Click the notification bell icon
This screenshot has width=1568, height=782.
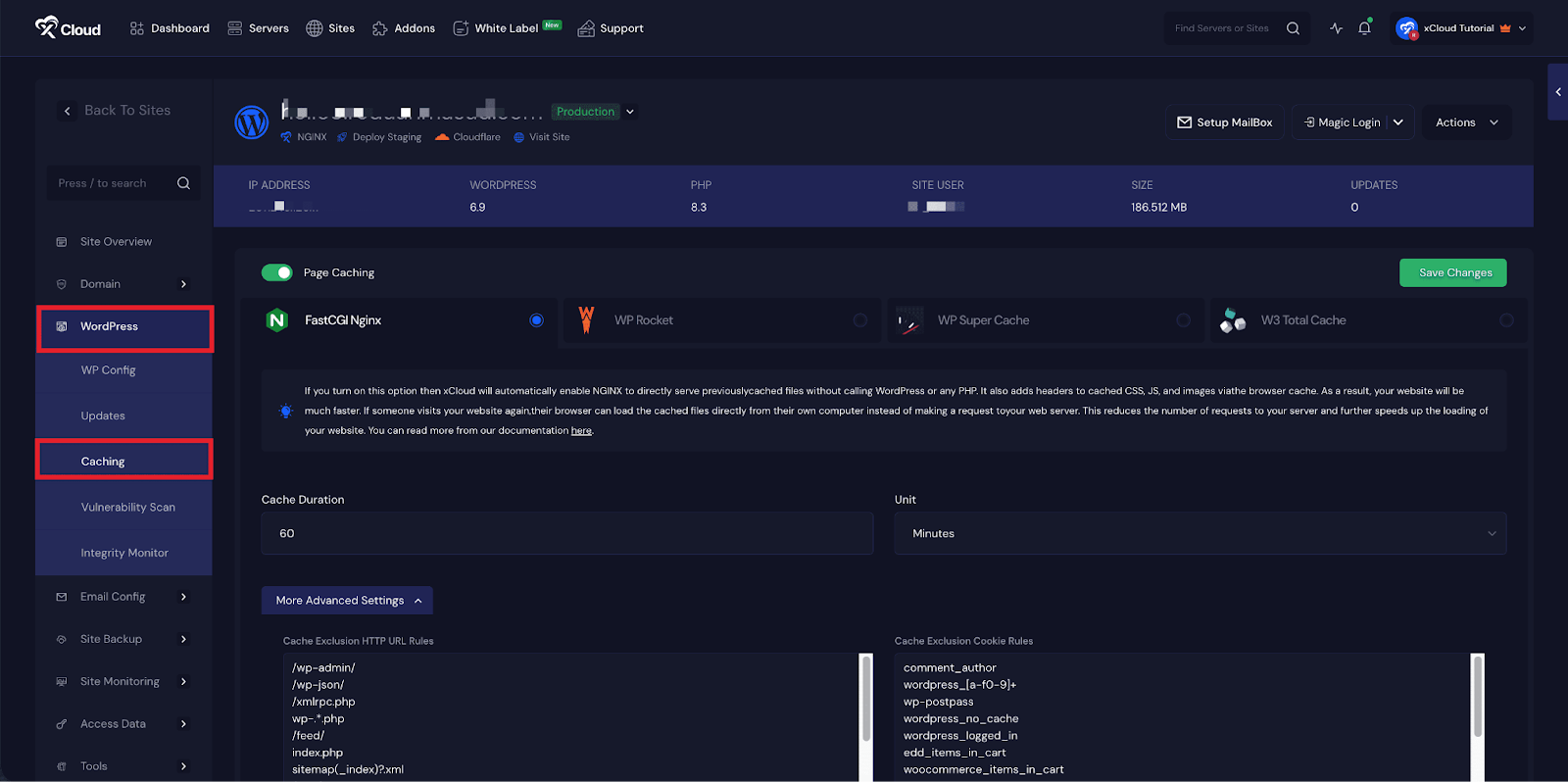[1364, 28]
